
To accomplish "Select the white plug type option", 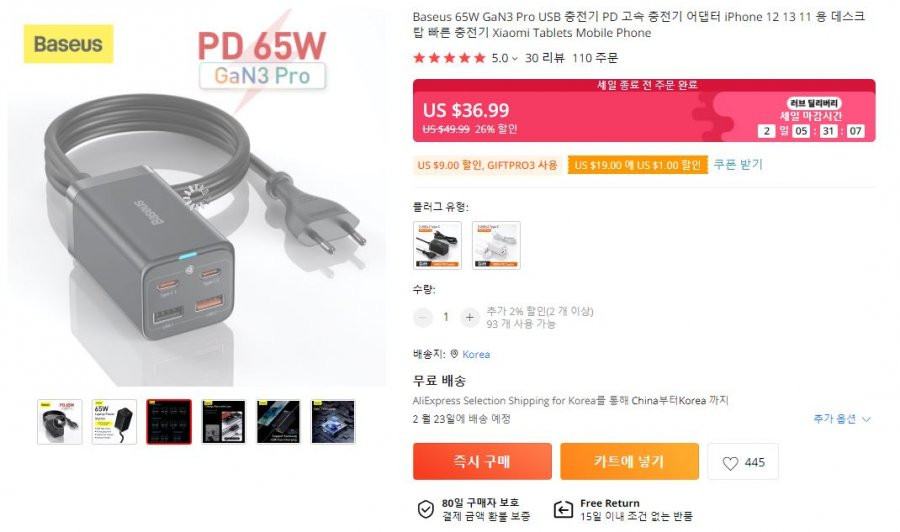I will 496,245.
